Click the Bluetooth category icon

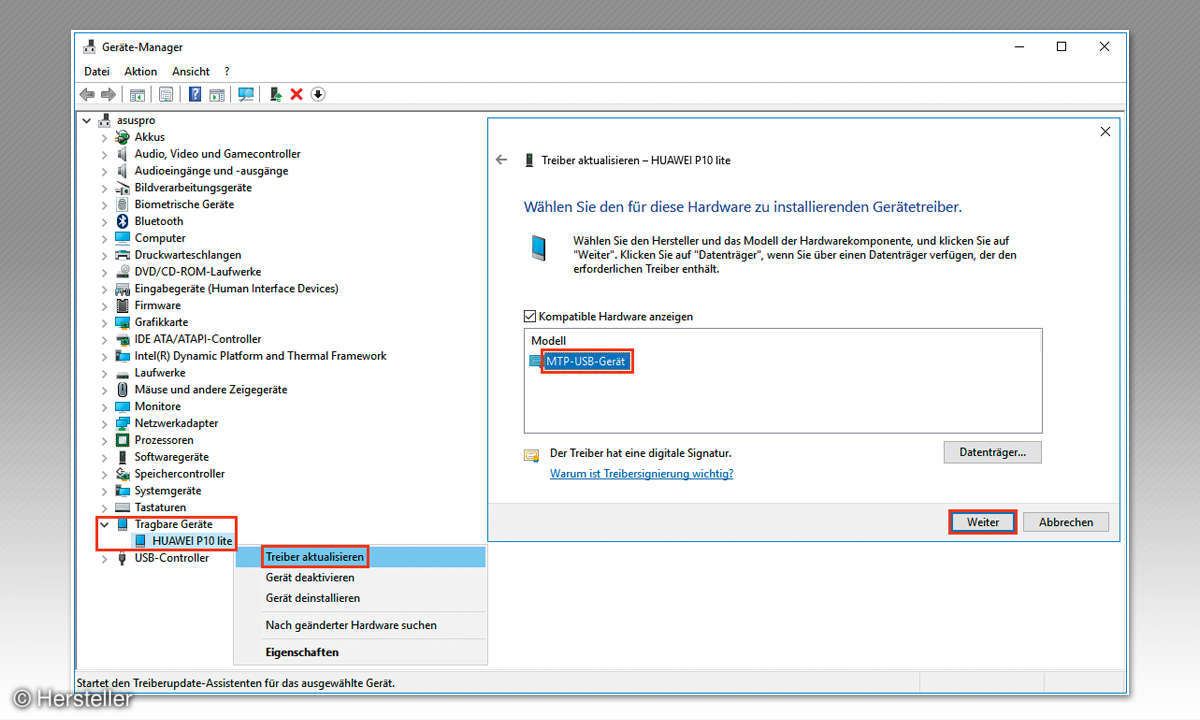(122, 221)
